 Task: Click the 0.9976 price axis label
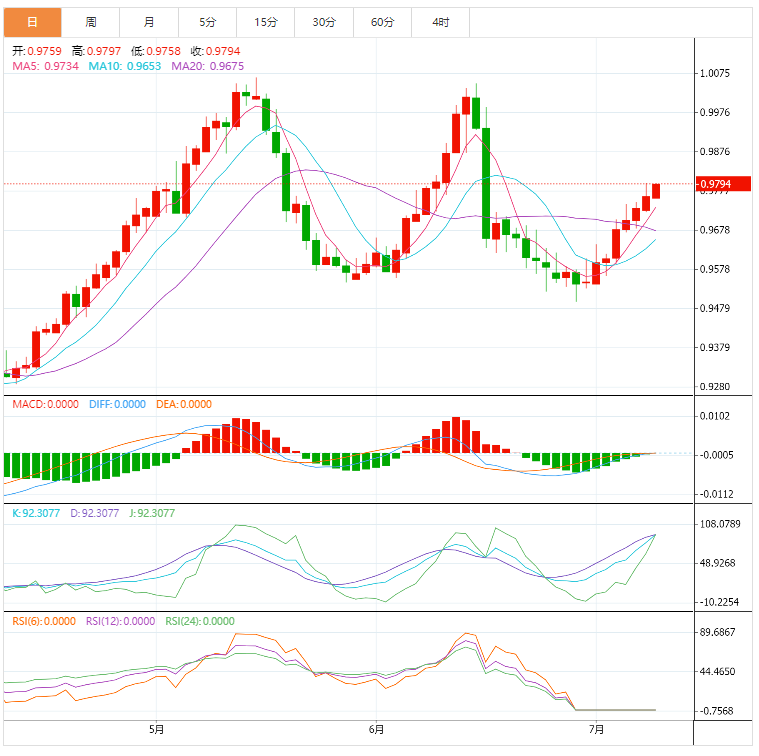(x=714, y=112)
